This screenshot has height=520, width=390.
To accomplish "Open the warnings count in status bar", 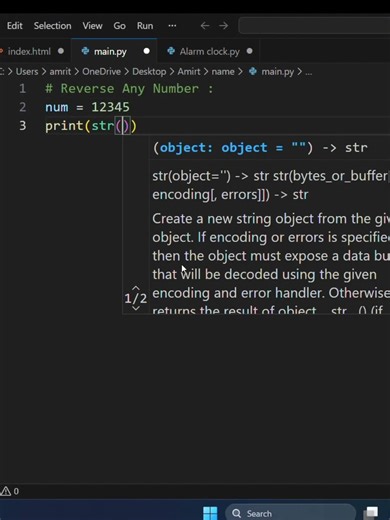I will [10, 491].
